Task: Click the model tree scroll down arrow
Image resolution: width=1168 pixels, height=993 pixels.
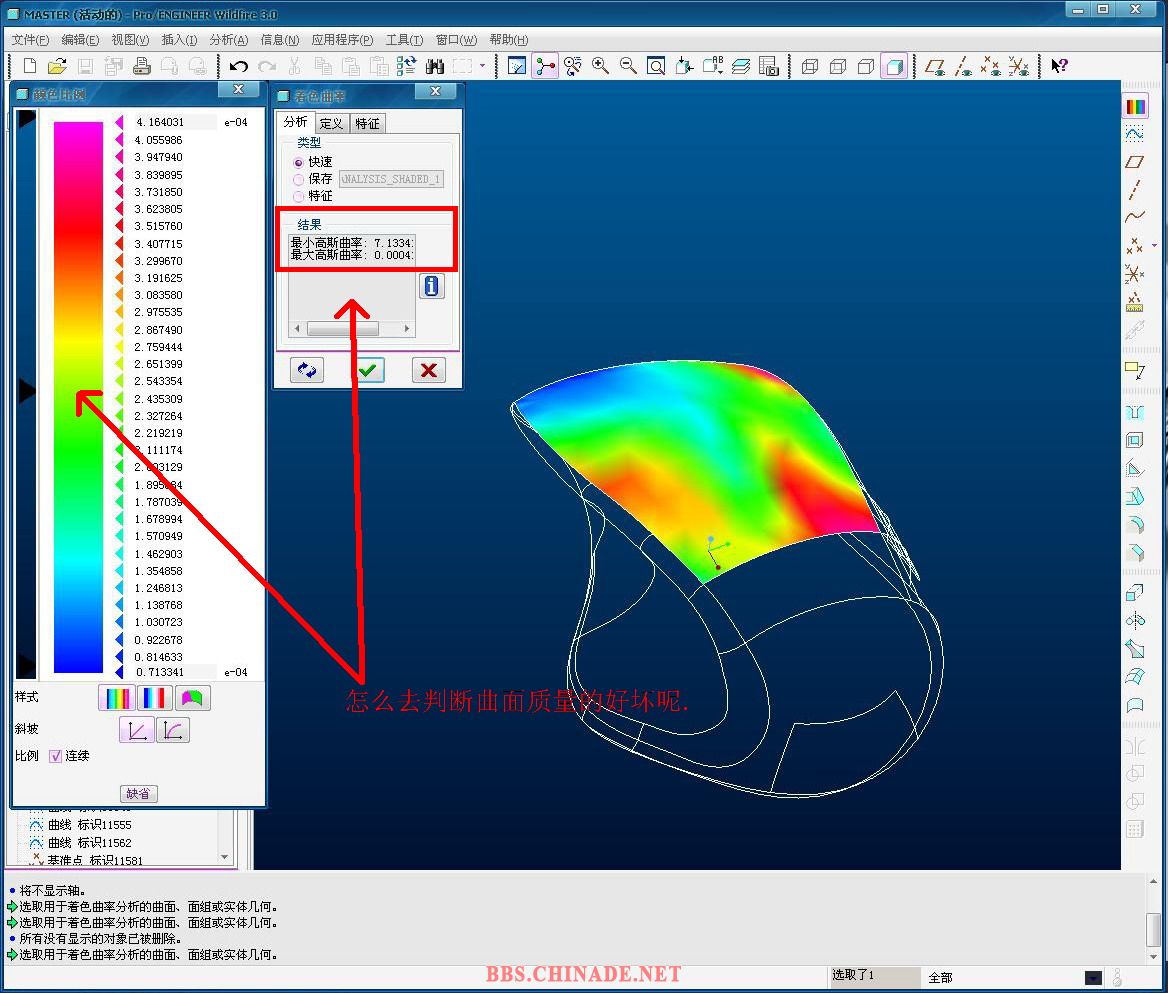Action: pyautogui.click(x=225, y=857)
